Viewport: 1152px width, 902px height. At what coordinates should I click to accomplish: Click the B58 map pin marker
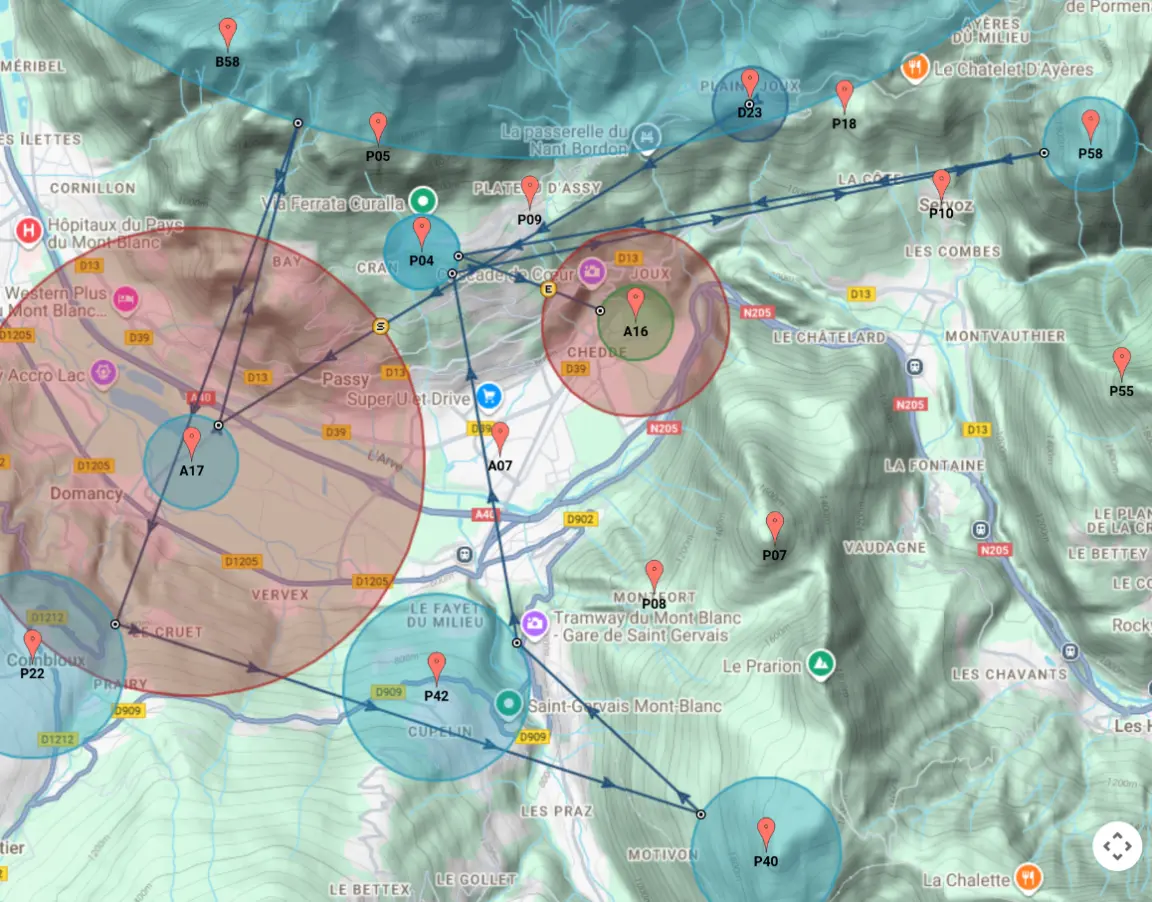click(x=228, y=34)
